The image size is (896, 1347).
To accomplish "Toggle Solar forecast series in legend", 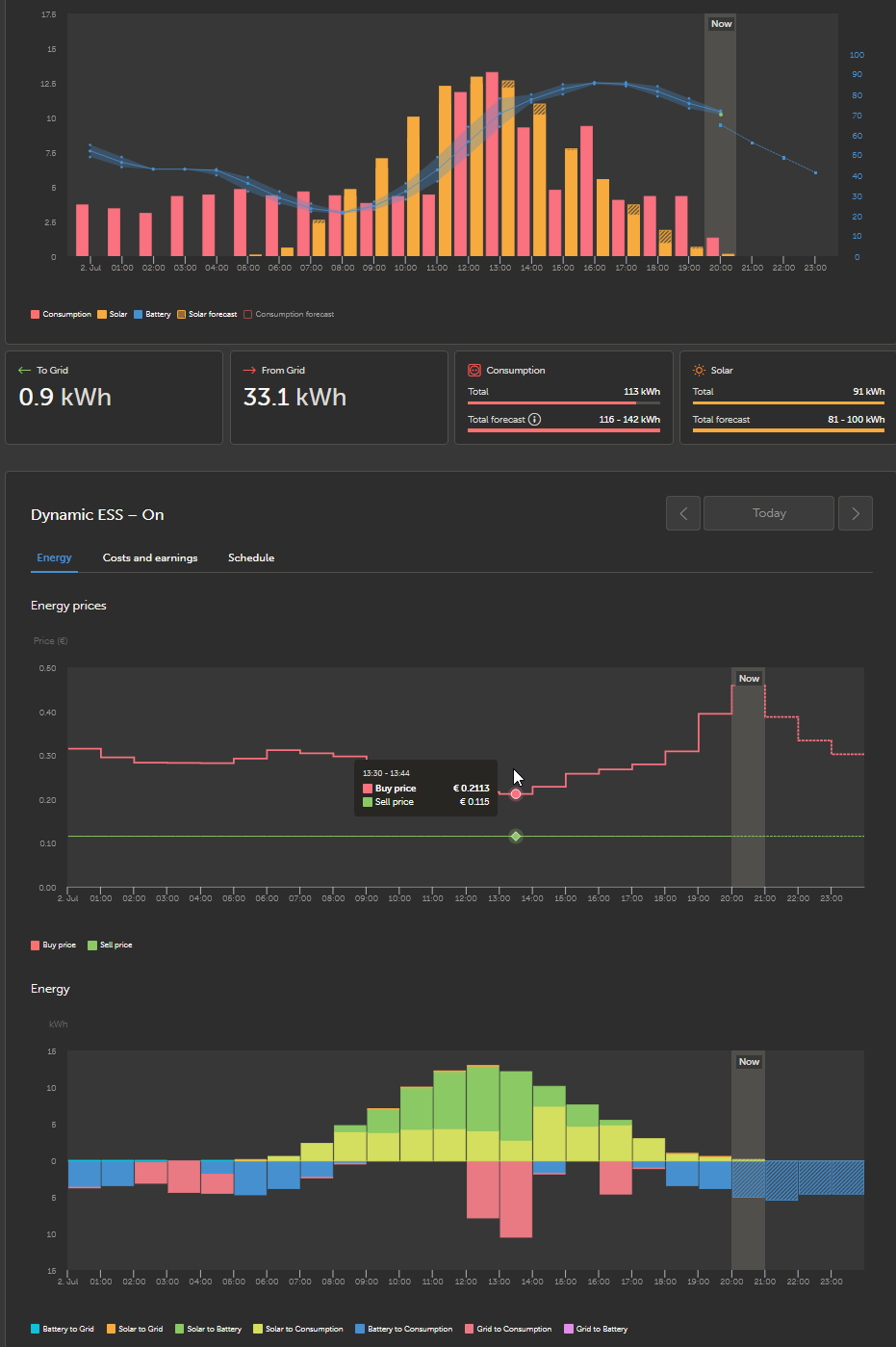I will click(x=207, y=314).
